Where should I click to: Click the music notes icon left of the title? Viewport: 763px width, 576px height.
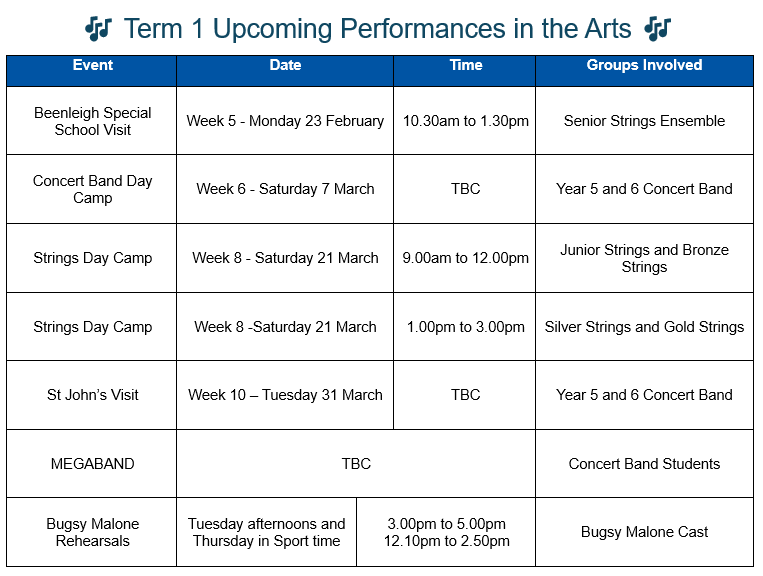(98, 29)
